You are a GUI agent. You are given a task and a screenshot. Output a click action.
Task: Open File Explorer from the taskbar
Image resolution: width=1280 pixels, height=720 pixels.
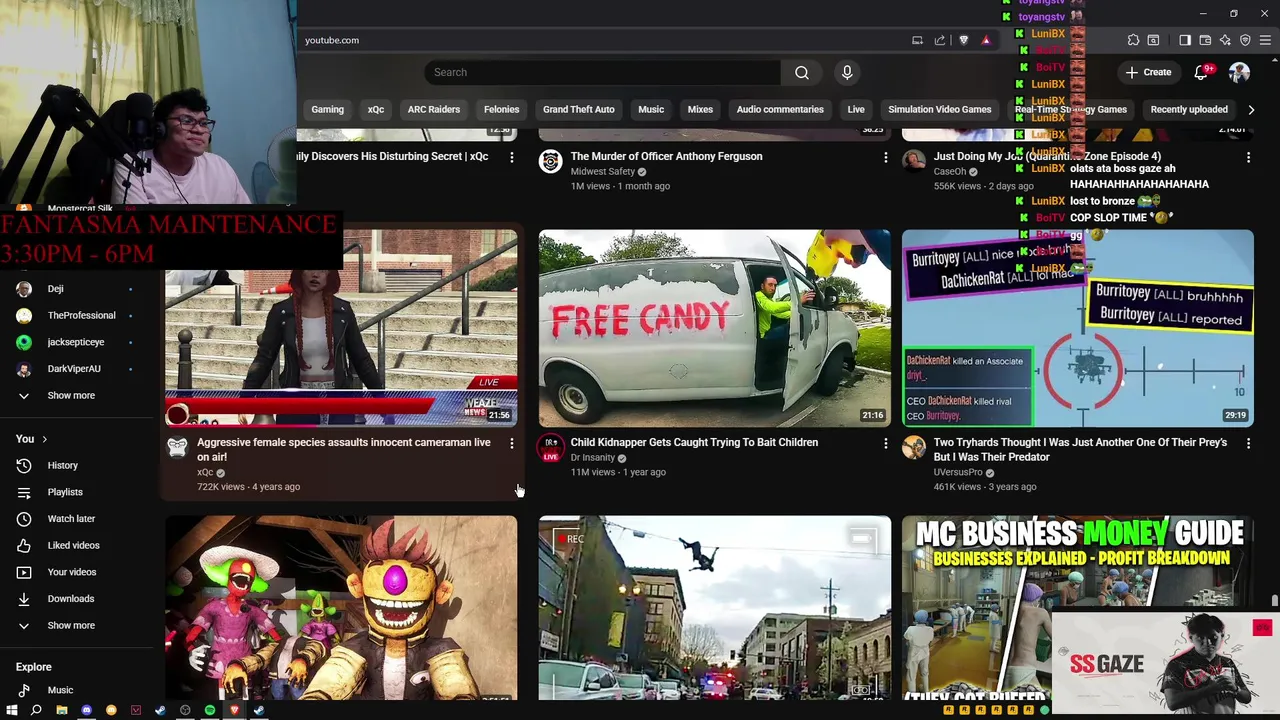(61, 710)
